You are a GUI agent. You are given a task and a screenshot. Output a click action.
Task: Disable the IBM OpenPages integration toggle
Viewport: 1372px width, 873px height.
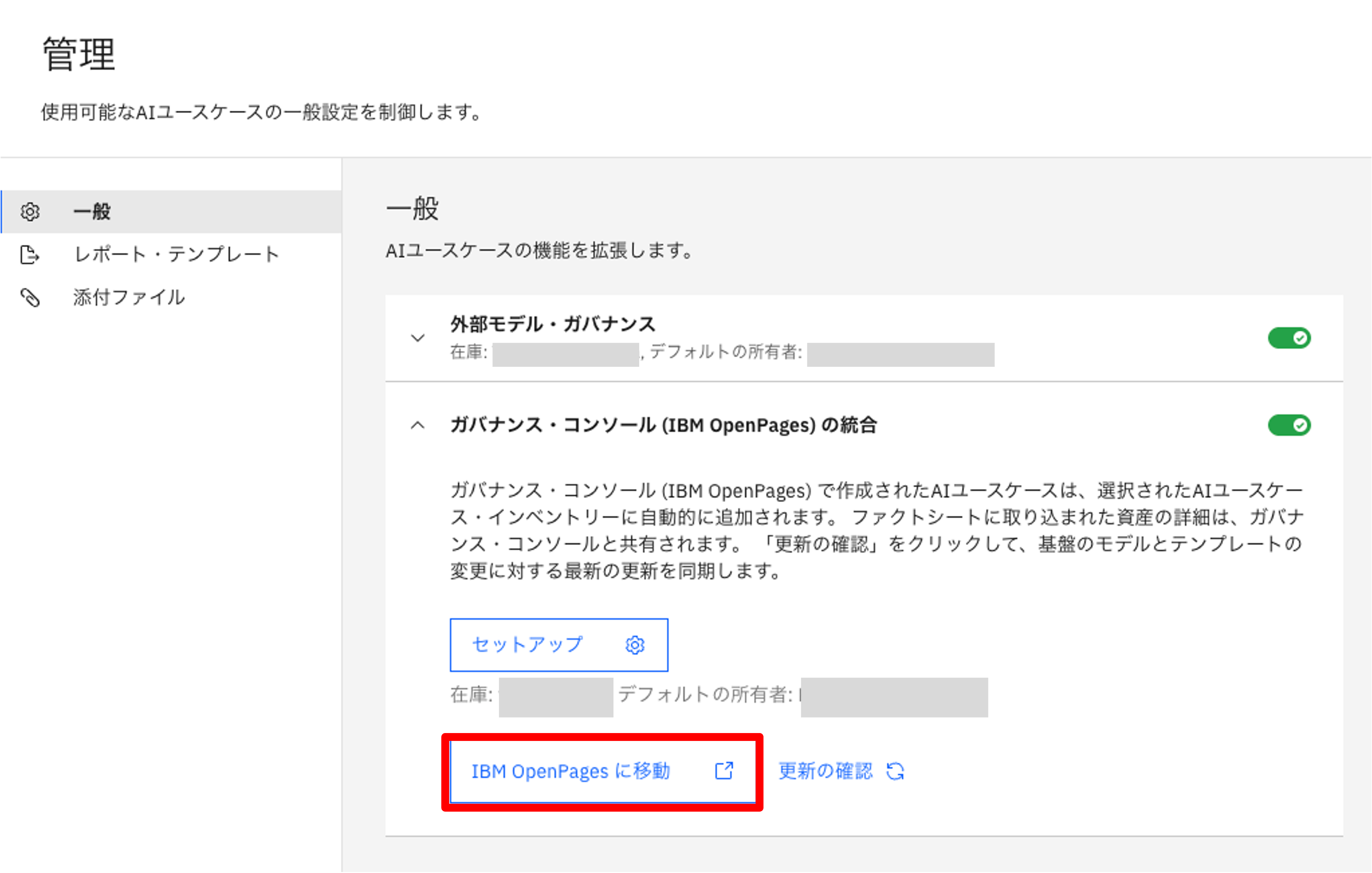coord(1289,425)
